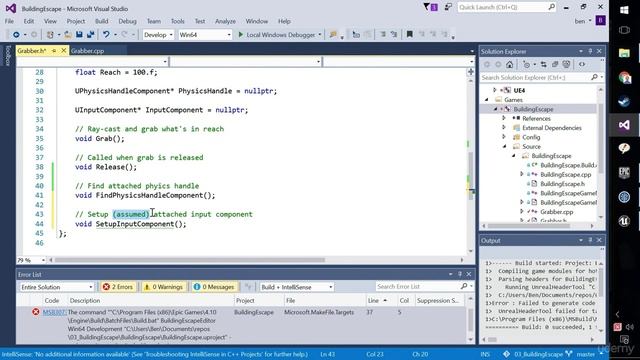
Task: Click the Undo arrow icon
Action: tap(106, 35)
